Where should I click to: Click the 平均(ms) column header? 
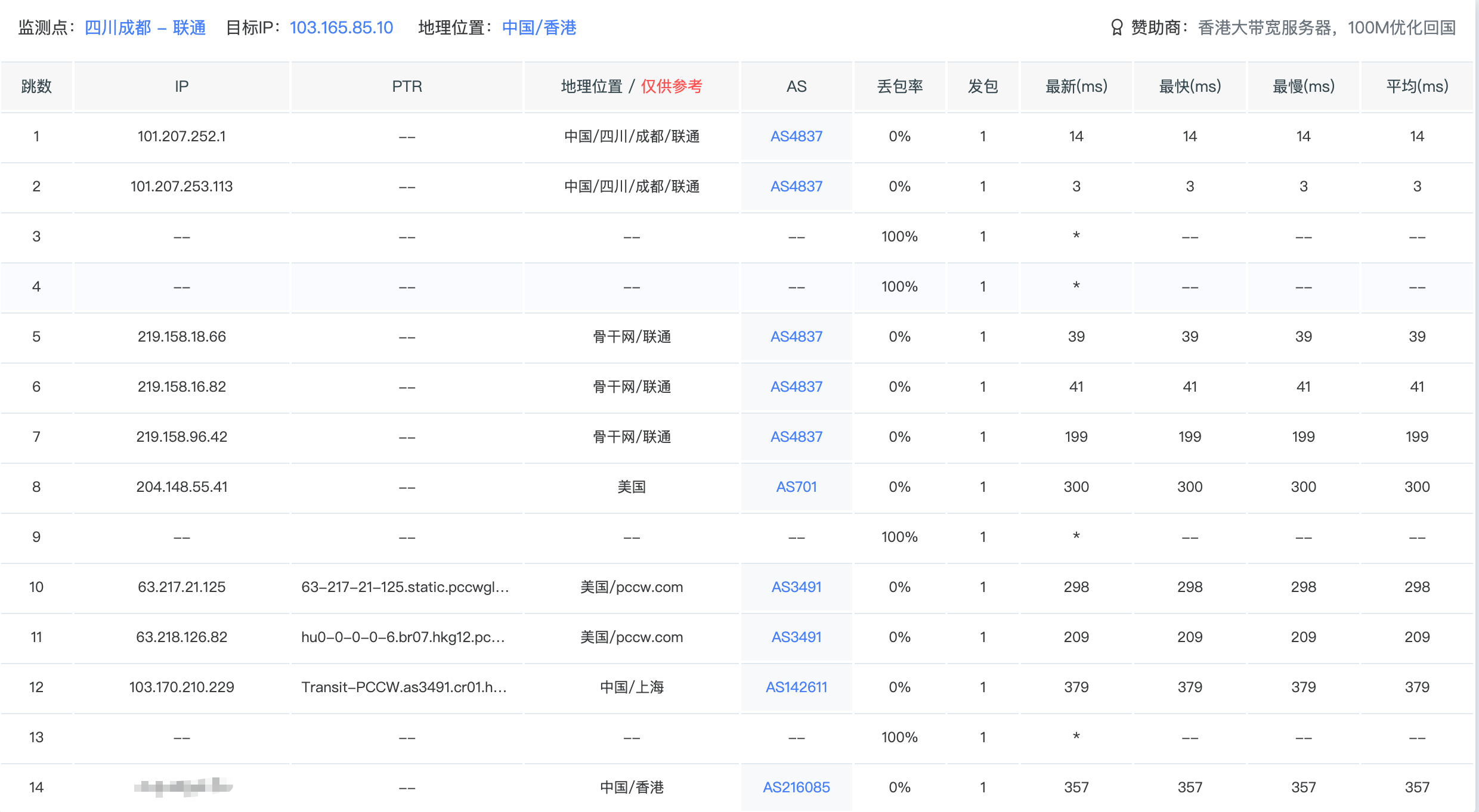pos(1417,86)
